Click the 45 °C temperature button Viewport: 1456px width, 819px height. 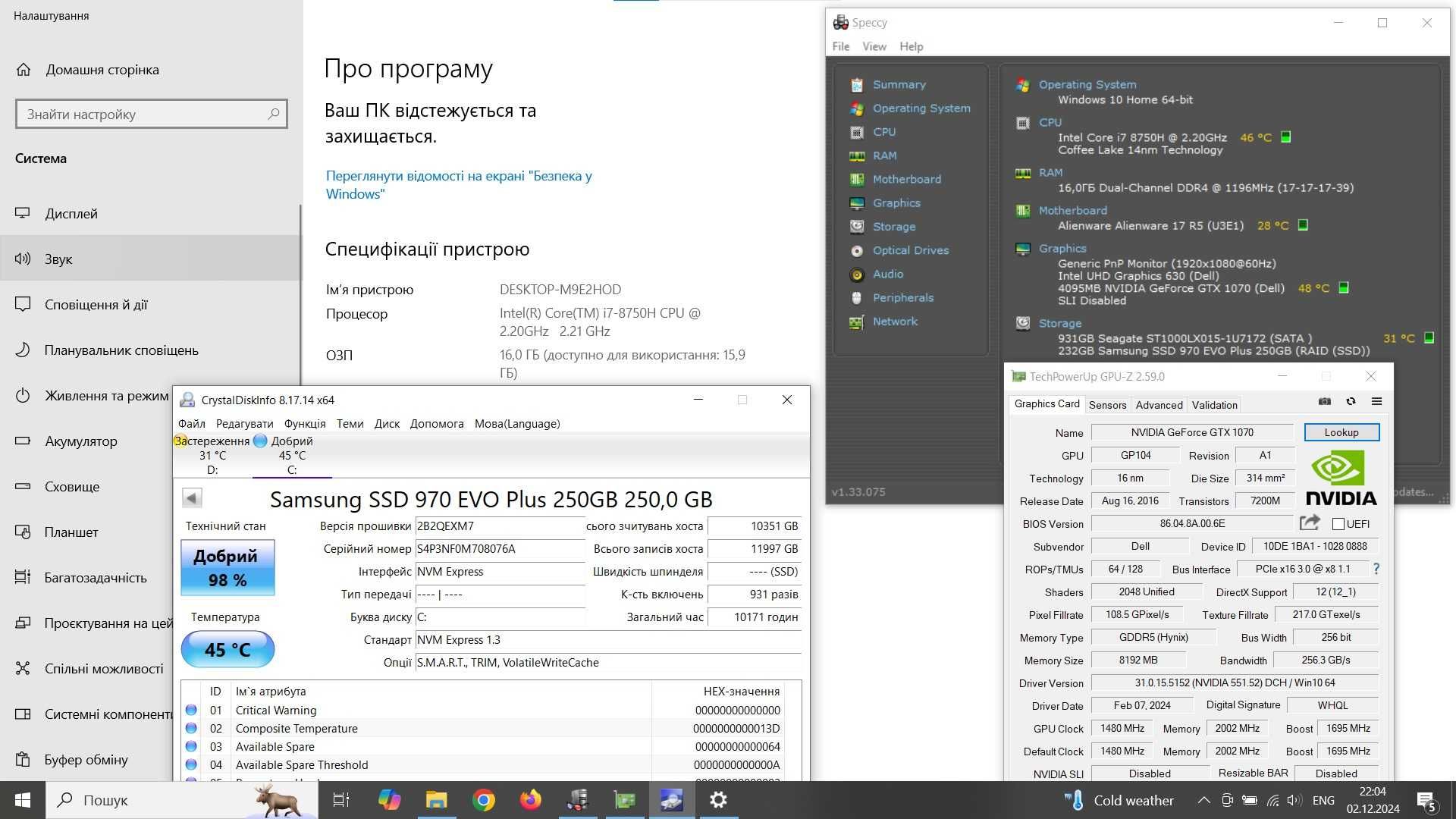tap(227, 649)
